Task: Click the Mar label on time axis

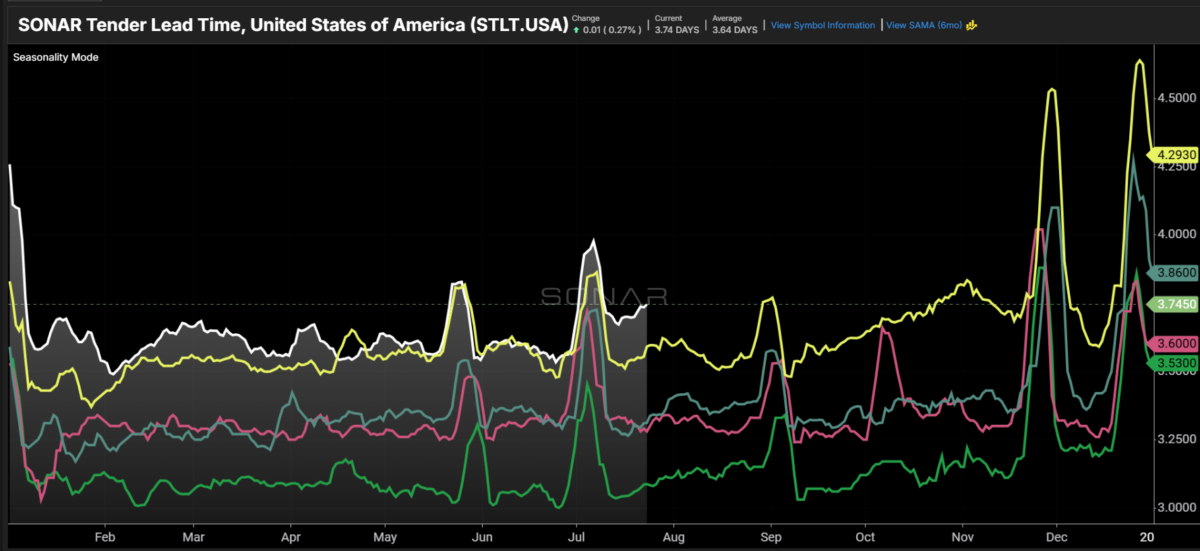Action: pyautogui.click(x=193, y=536)
